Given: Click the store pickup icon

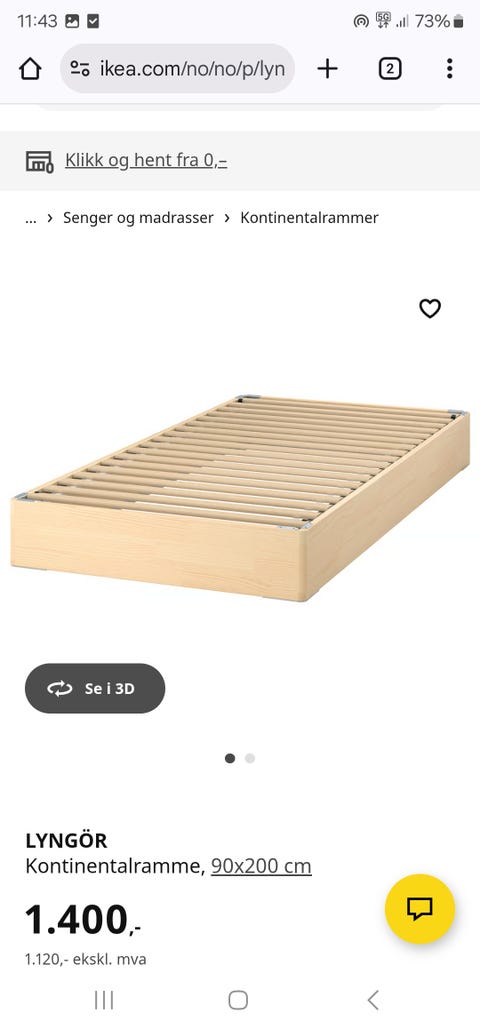Looking at the screenshot, I should pyautogui.click(x=39, y=161).
